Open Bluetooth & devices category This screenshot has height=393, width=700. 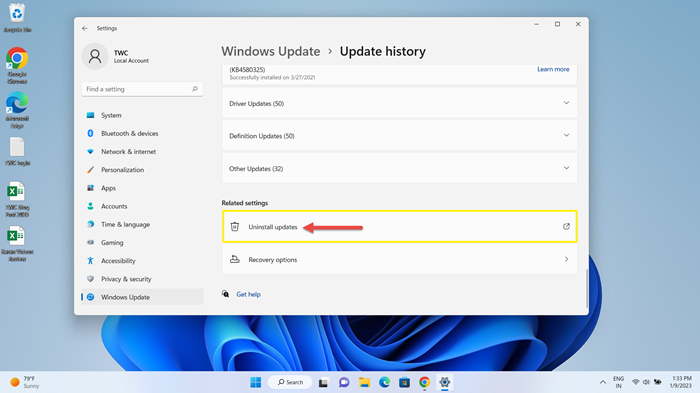pyautogui.click(x=142, y=134)
